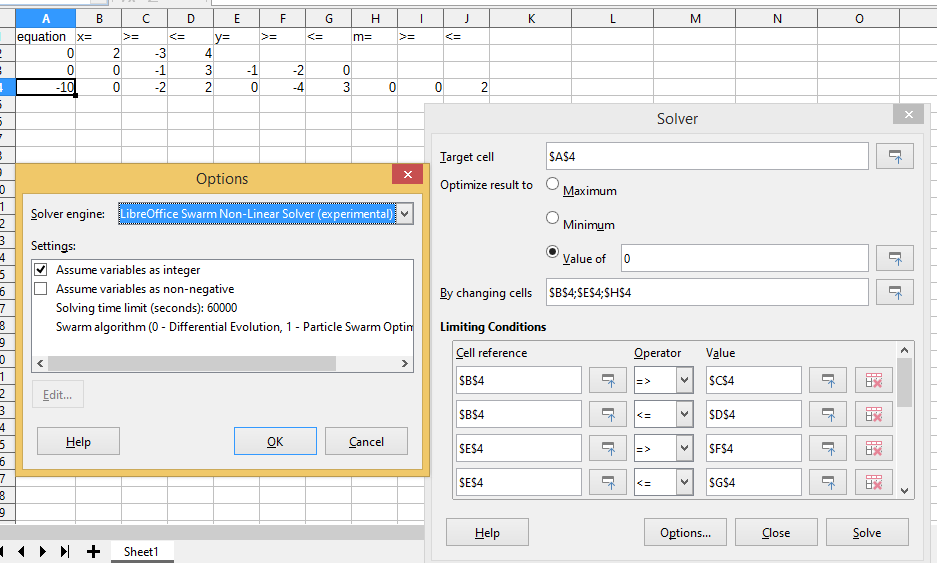Click Value of input field
Viewport: 937px width, 563px height.
pos(745,258)
